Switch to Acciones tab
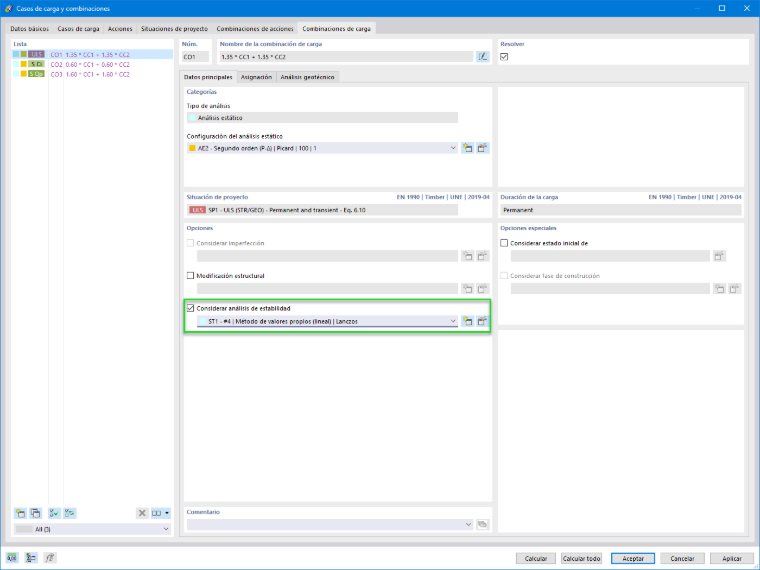Image resolution: width=760 pixels, height=570 pixels. tap(120, 29)
